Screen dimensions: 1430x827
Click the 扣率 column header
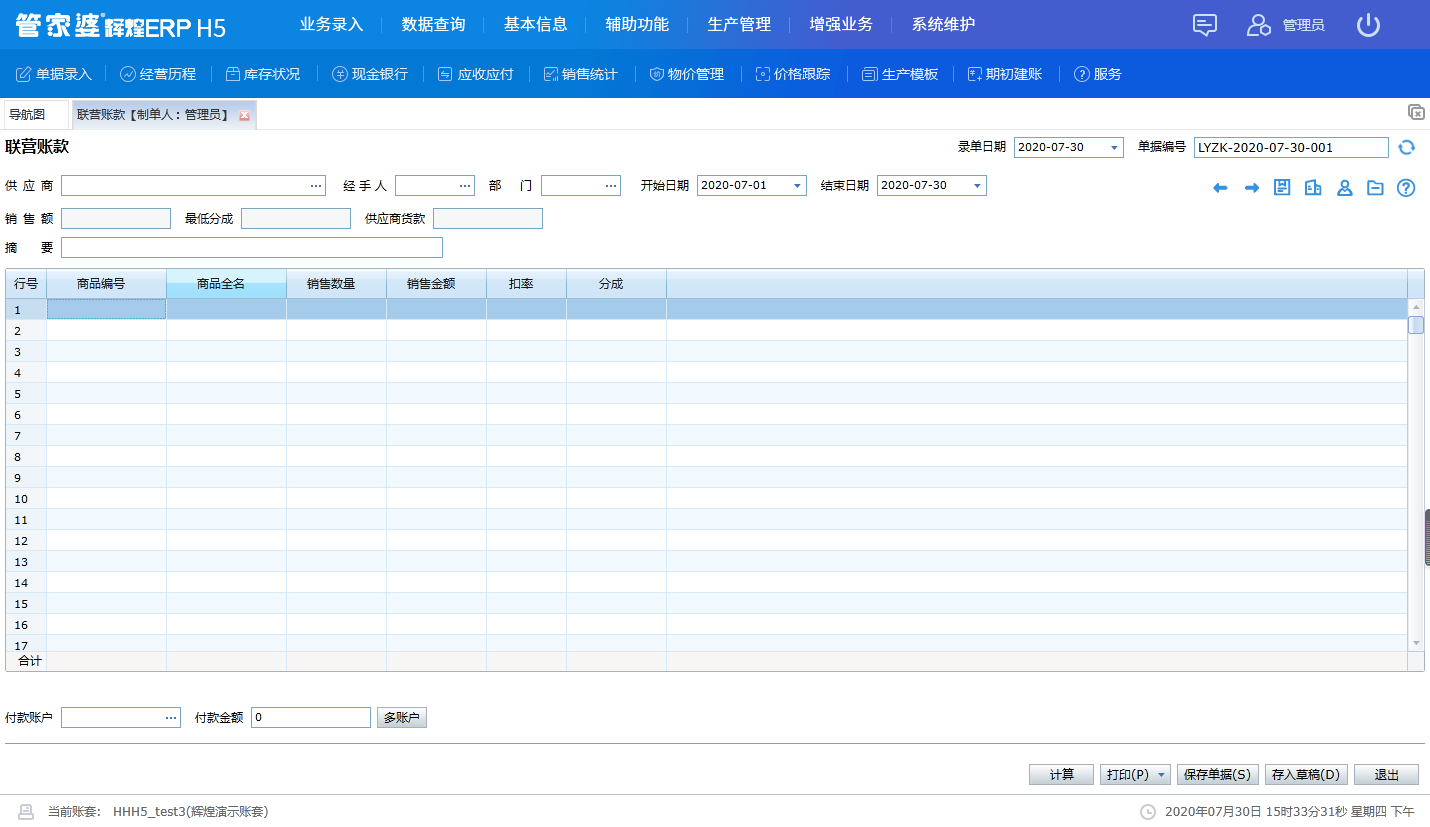coord(526,284)
